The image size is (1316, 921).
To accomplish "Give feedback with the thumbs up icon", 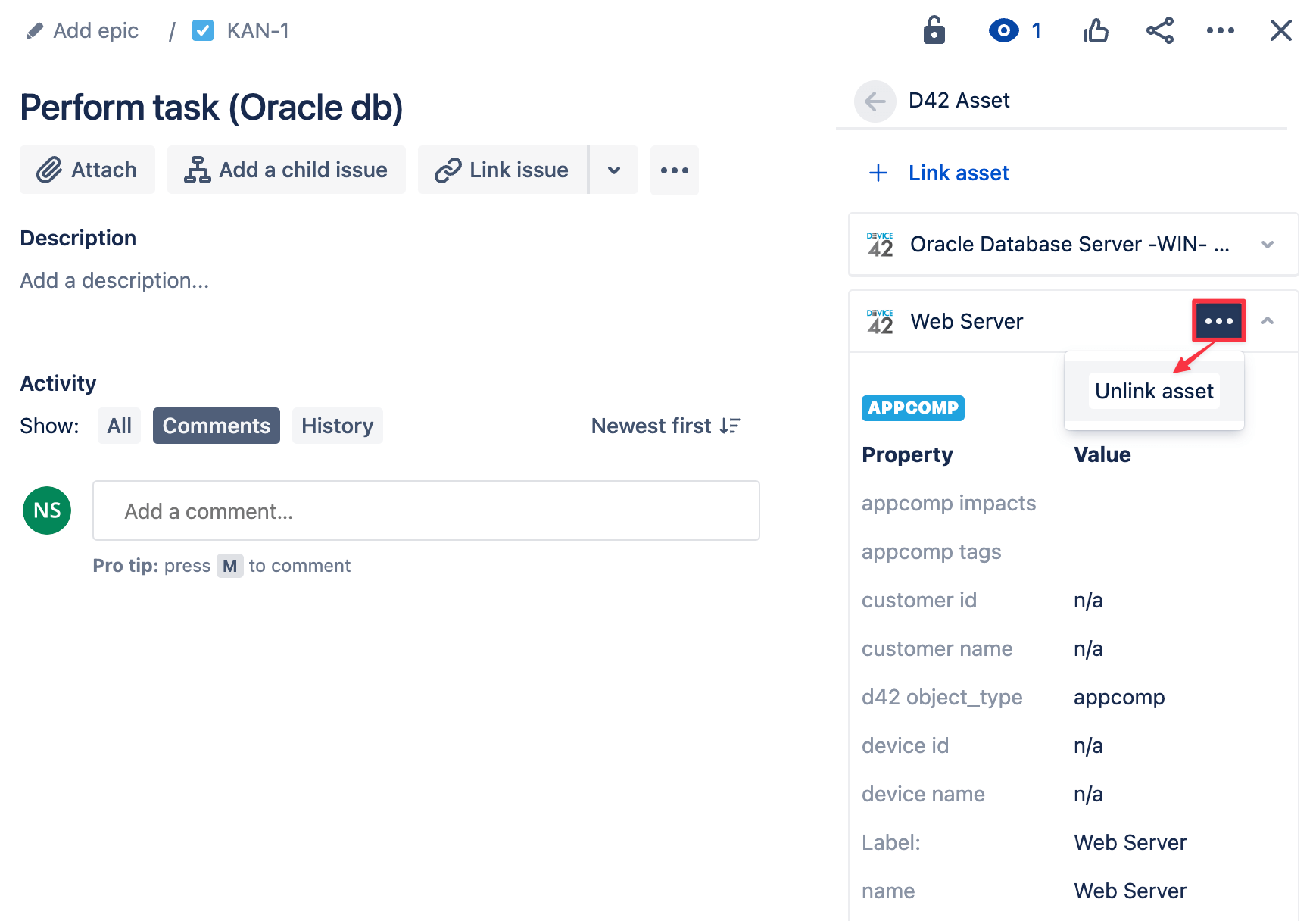I will [1096, 30].
